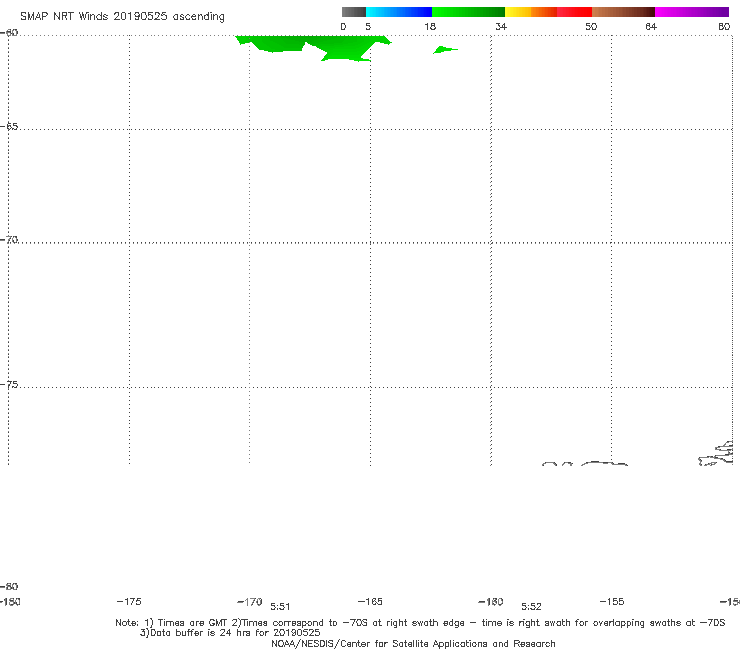740x650 pixels.
Task: Click the color bar label "18"
Action: click(x=430, y=26)
